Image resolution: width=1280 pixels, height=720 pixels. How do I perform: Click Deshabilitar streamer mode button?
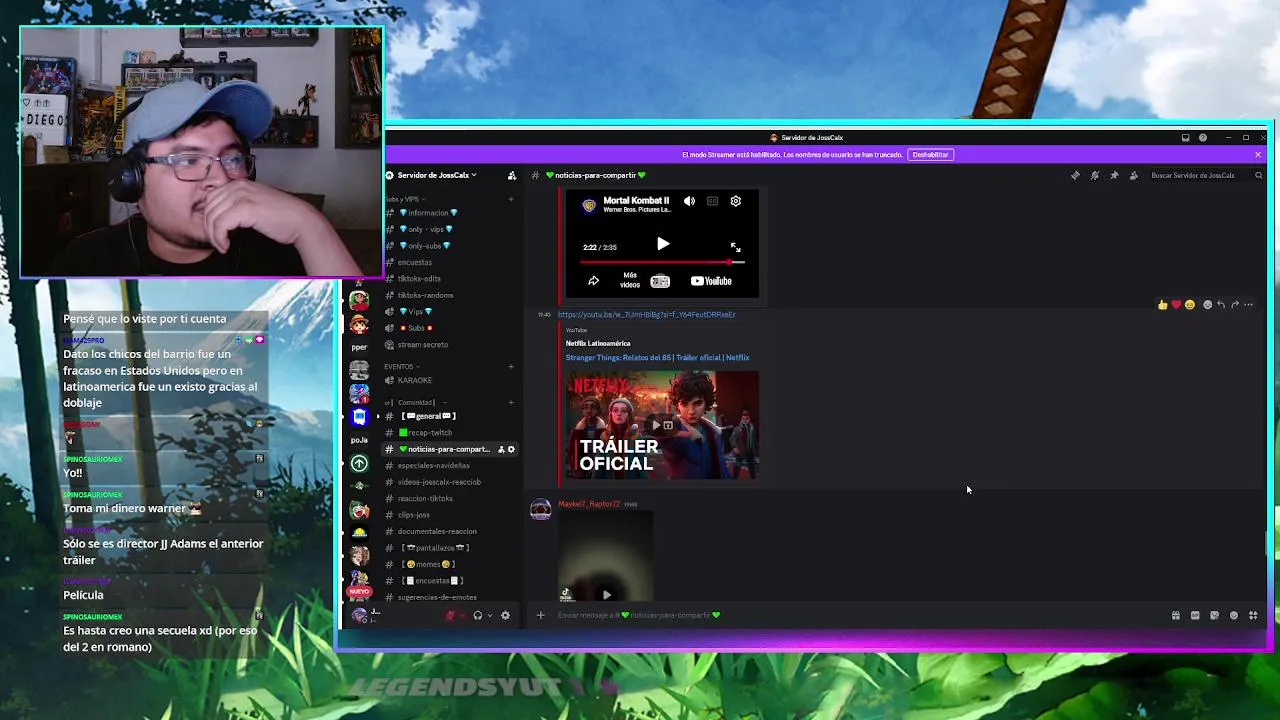point(930,155)
